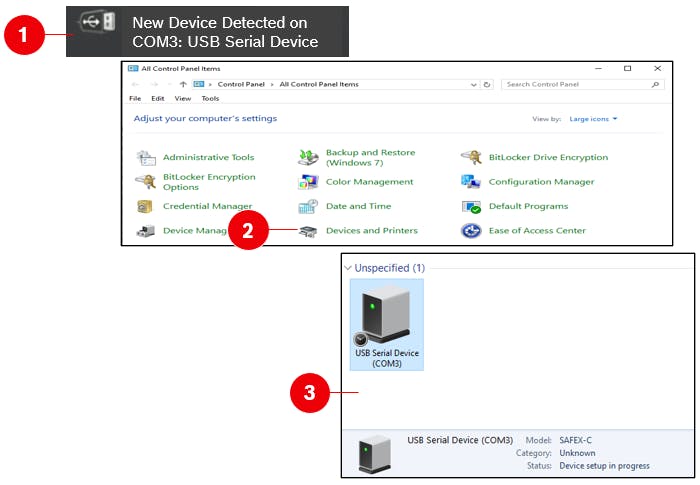Collapse the Unspecified (1) group
Viewport: 700px width, 485px height.
(x=348, y=268)
